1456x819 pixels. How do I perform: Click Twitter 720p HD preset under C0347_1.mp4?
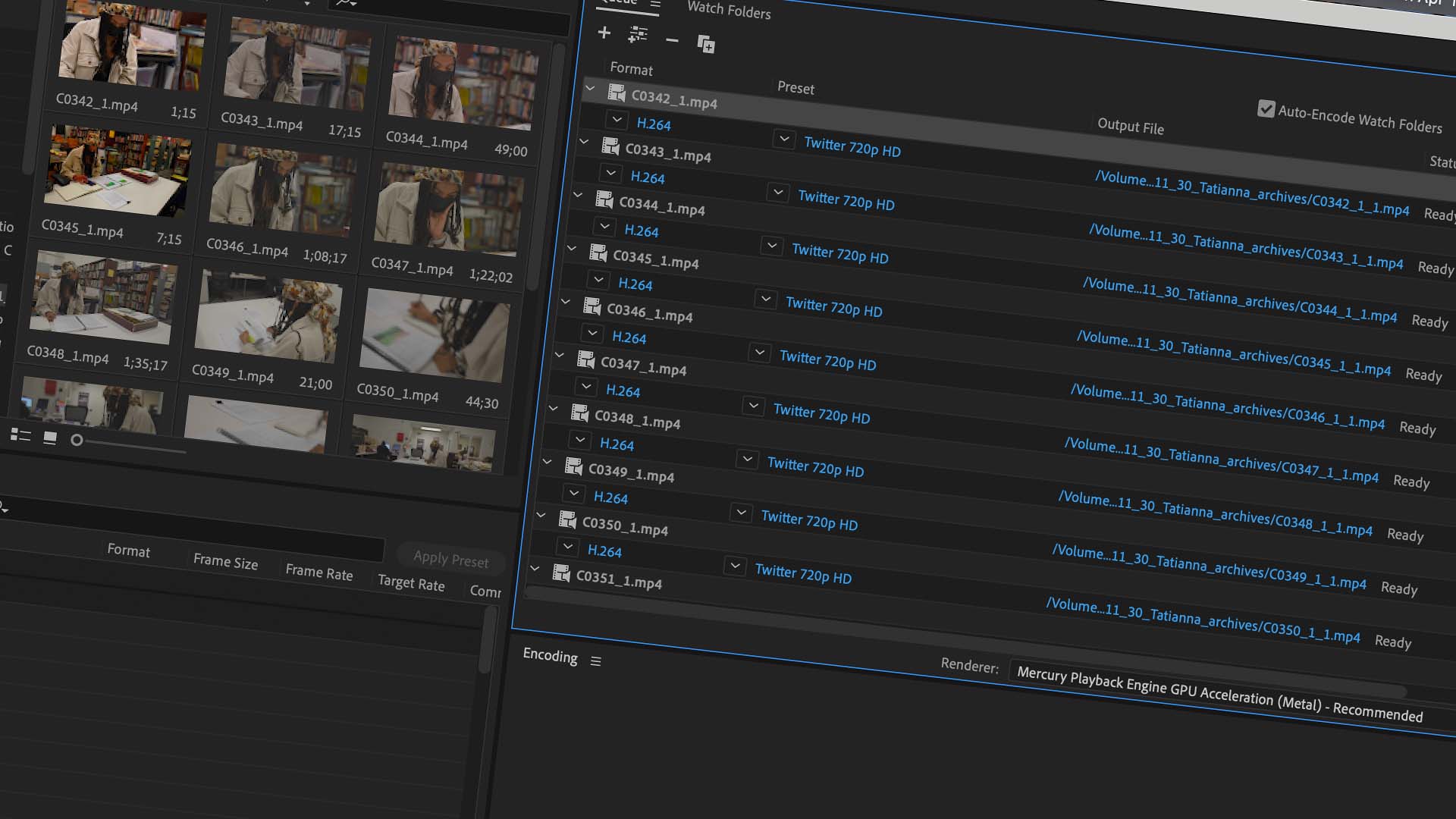821,415
